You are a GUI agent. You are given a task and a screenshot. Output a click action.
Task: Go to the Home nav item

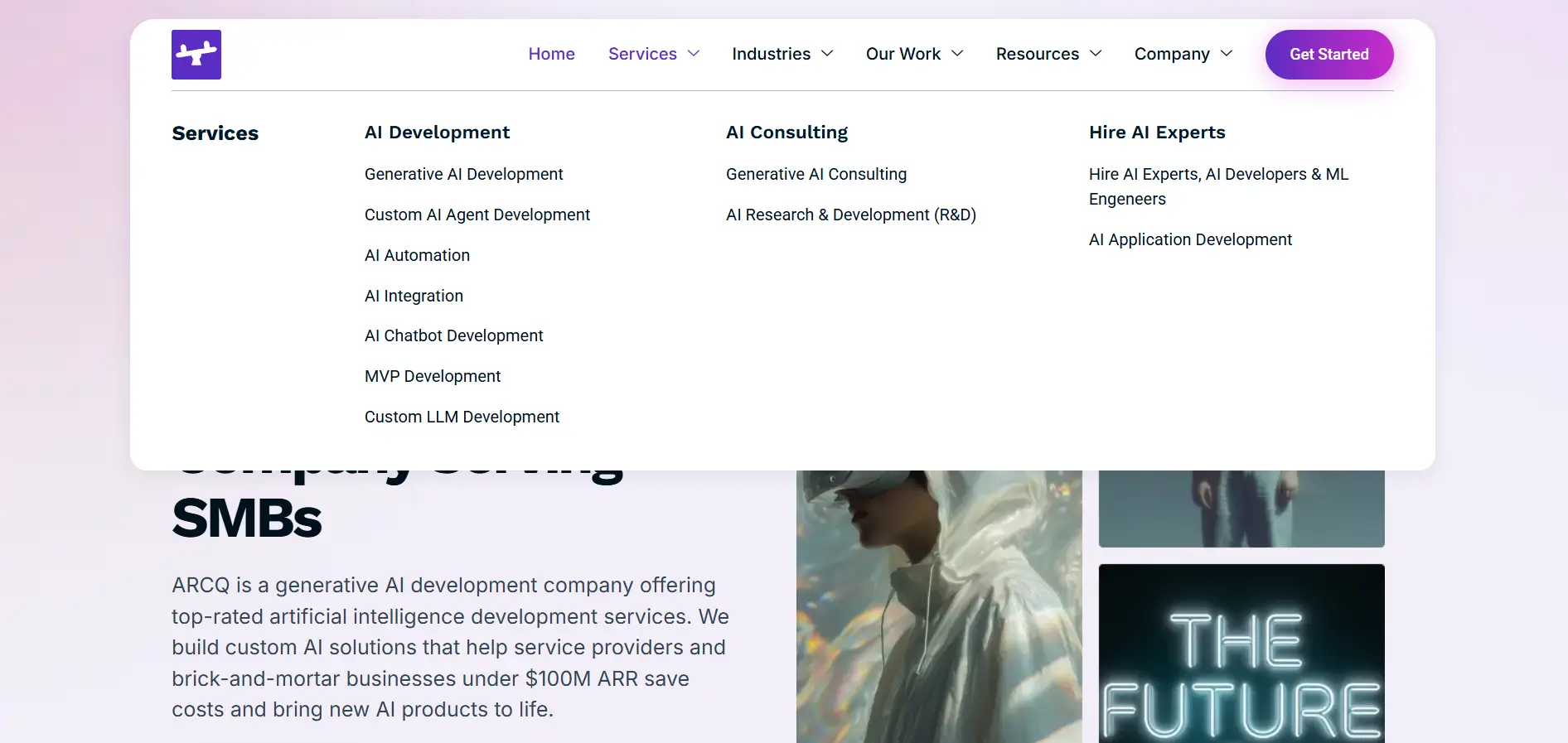click(x=552, y=54)
